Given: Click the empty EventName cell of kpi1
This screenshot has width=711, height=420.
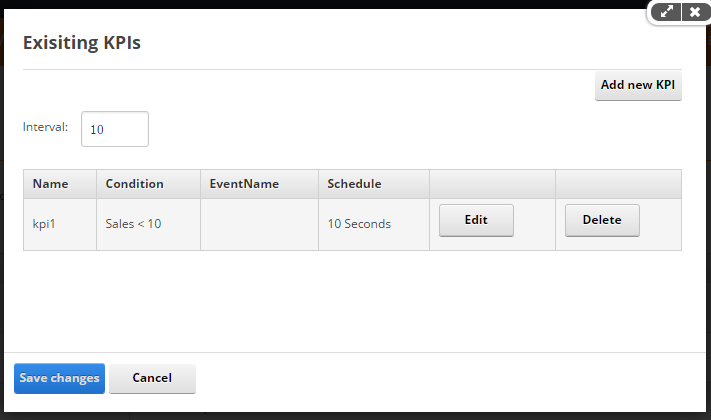Looking at the screenshot, I should tap(259, 224).
